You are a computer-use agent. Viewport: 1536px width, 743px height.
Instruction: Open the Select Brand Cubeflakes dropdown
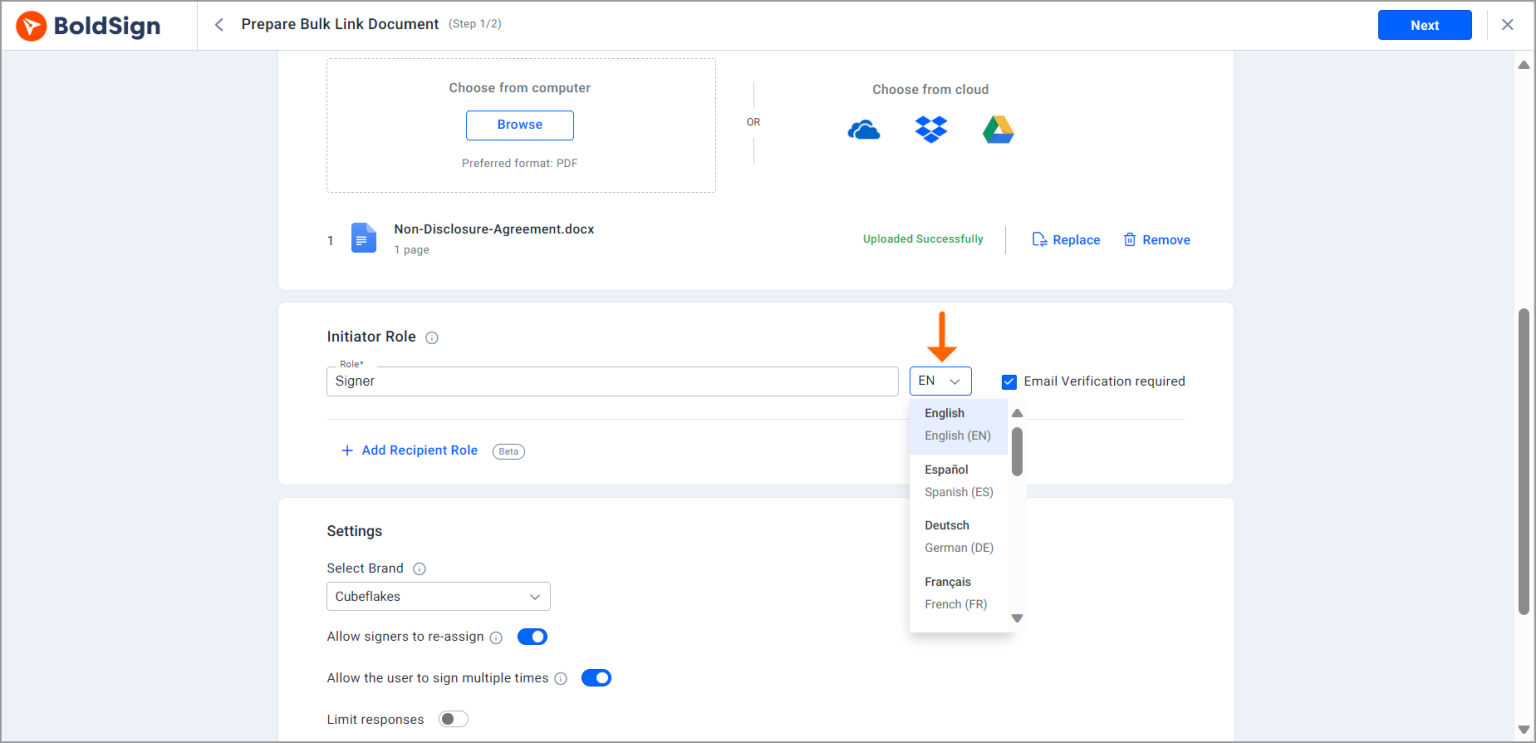point(438,597)
